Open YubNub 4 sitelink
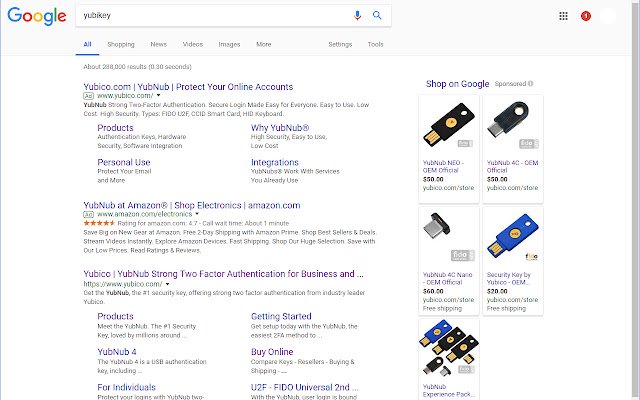The height and width of the screenshot is (400, 640). coord(117,352)
